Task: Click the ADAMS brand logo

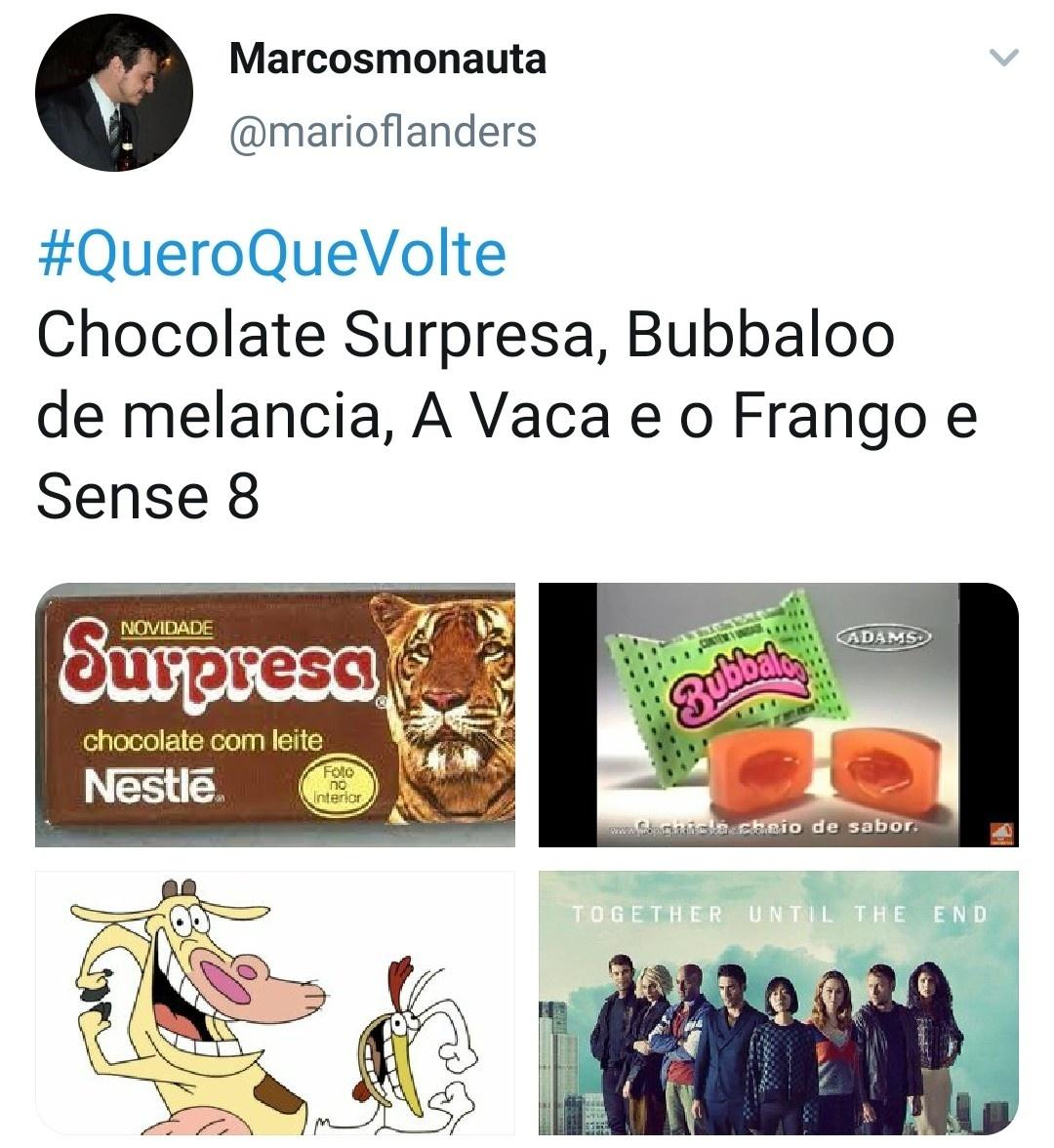Action: coord(883,636)
